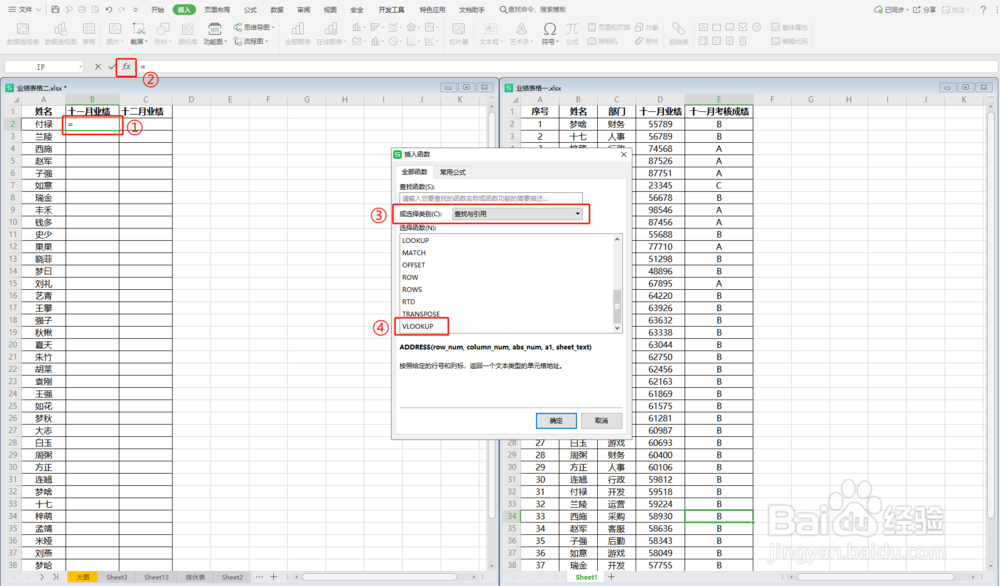Click the 文本框 text box icon

490,34
